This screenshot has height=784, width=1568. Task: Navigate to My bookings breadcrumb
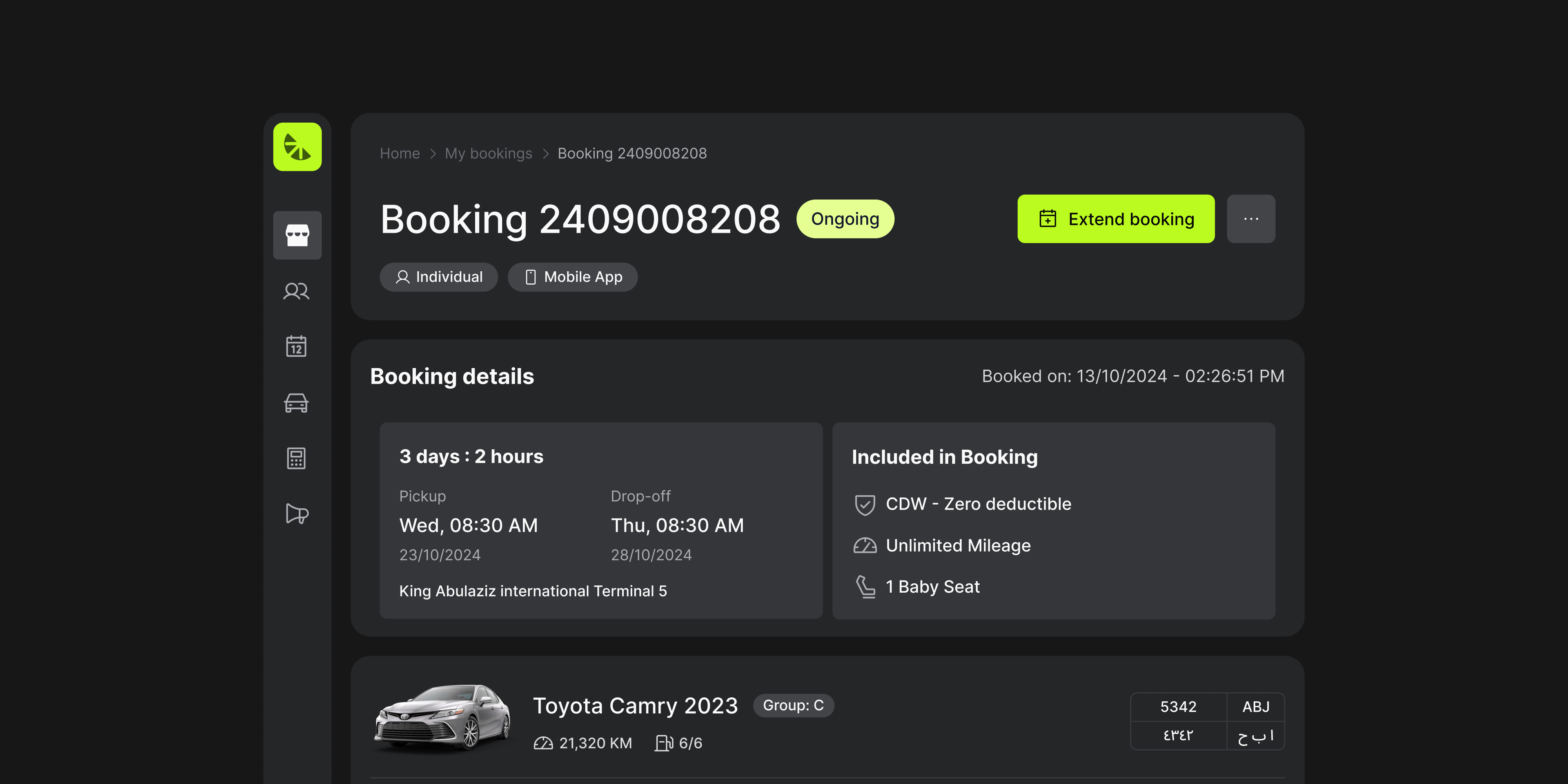(x=488, y=153)
